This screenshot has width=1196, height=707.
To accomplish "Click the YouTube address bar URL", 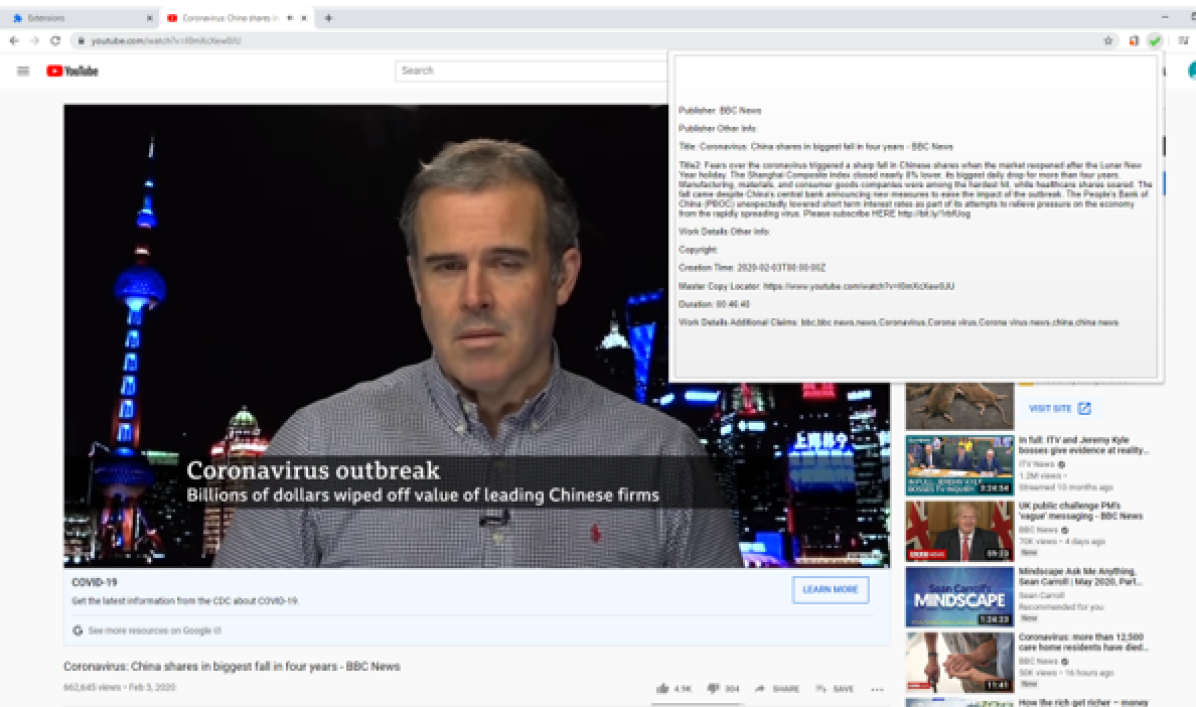I will coord(166,40).
